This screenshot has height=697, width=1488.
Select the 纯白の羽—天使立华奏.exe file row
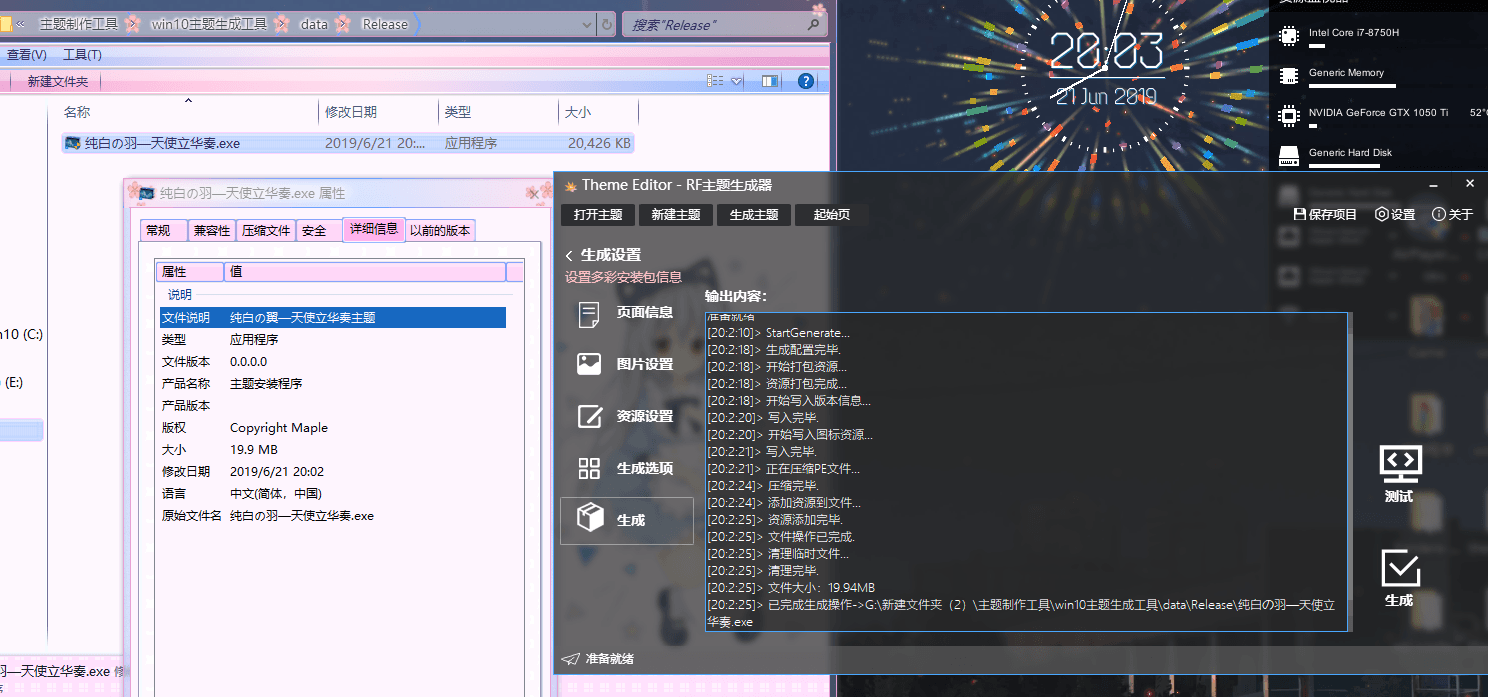point(347,143)
